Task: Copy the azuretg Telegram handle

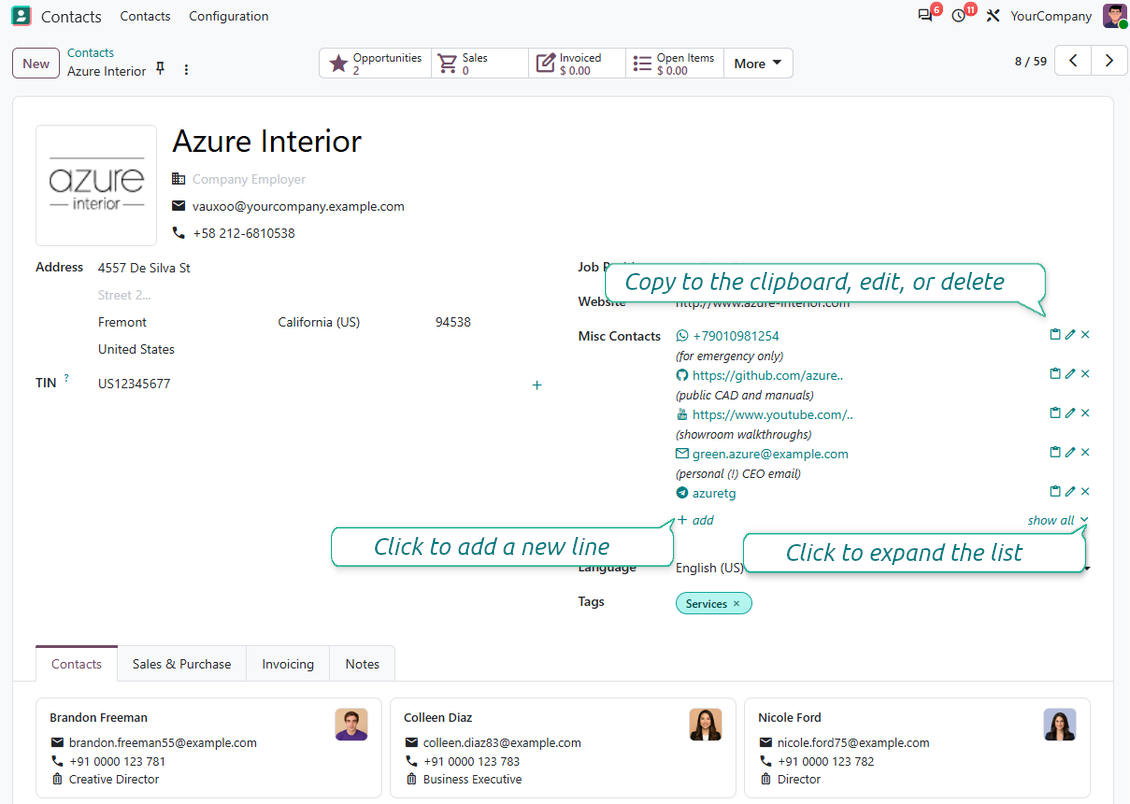Action: click(1055, 491)
